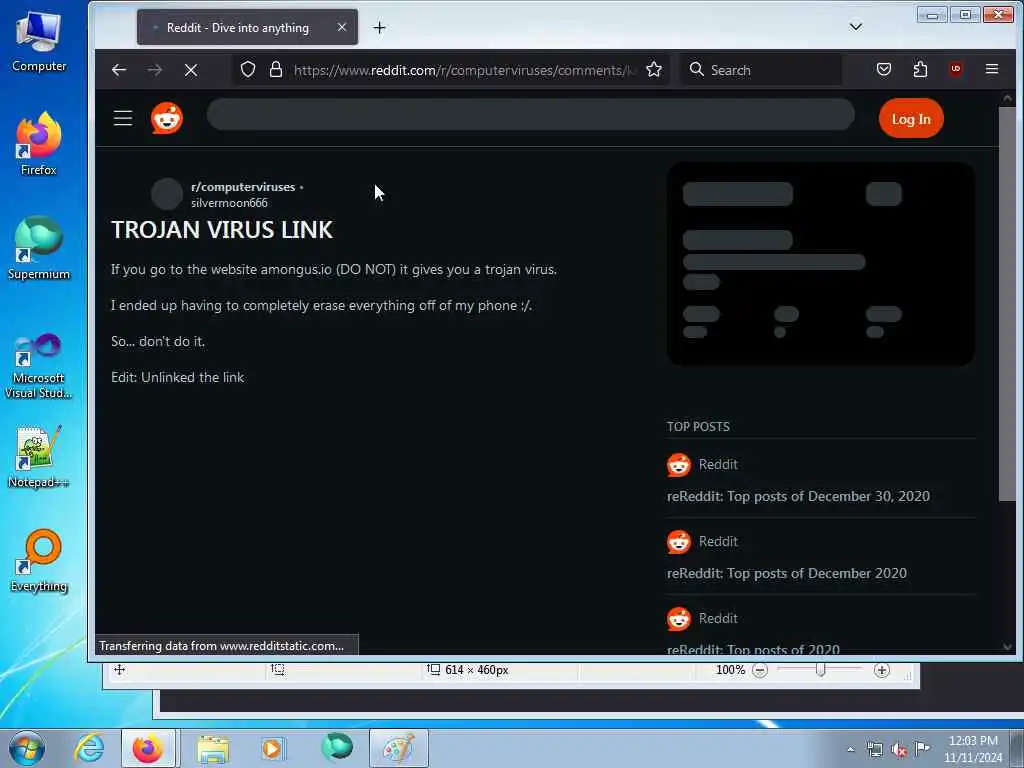1024x768 pixels.
Task: Open the Windows Start menu
Action: coord(27,749)
